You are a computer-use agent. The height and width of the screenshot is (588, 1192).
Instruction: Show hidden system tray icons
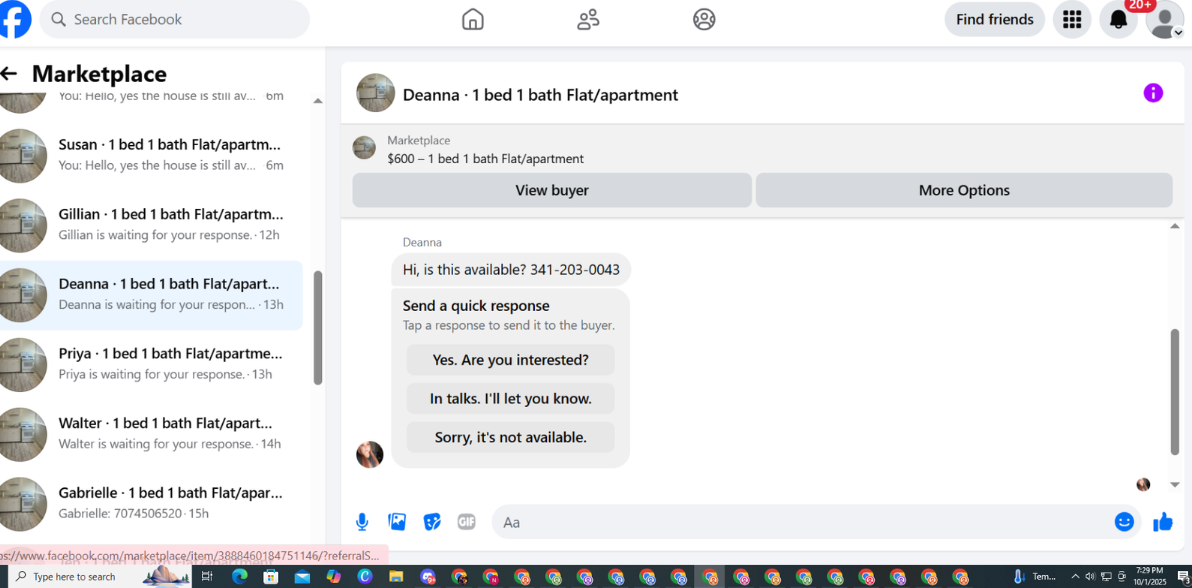point(1076,577)
